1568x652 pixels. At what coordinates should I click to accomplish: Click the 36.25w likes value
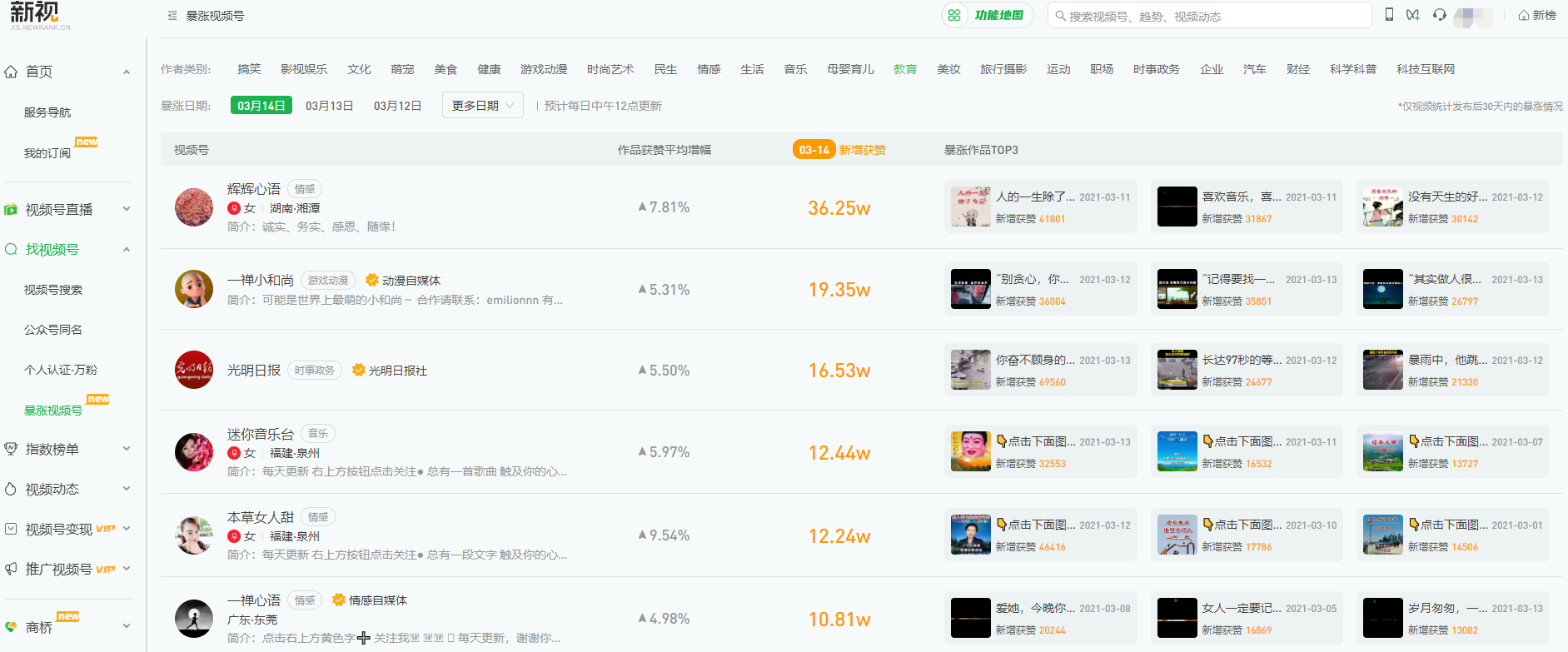tap(839, 208)
